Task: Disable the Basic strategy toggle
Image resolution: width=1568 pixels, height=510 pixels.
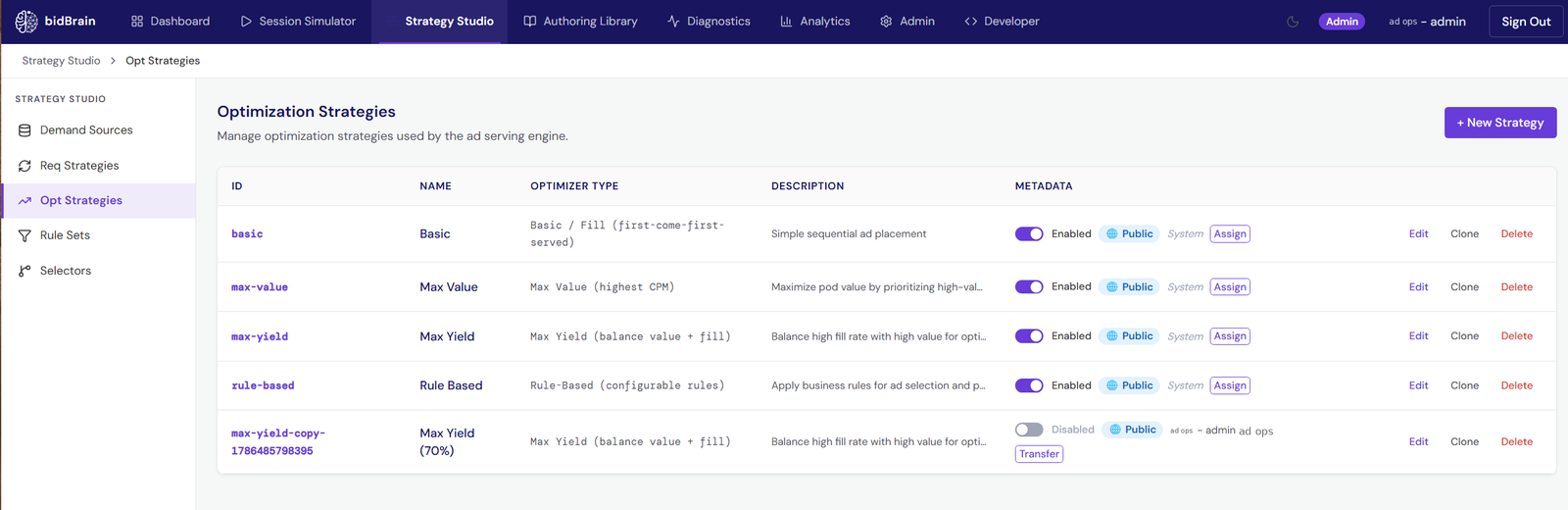Action: [x=1029, y=233]
